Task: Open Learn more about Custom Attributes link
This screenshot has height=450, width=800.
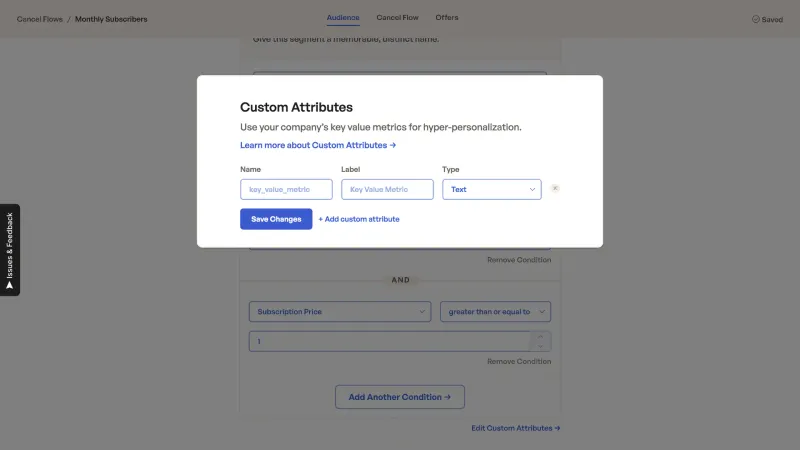Action: 318,145
